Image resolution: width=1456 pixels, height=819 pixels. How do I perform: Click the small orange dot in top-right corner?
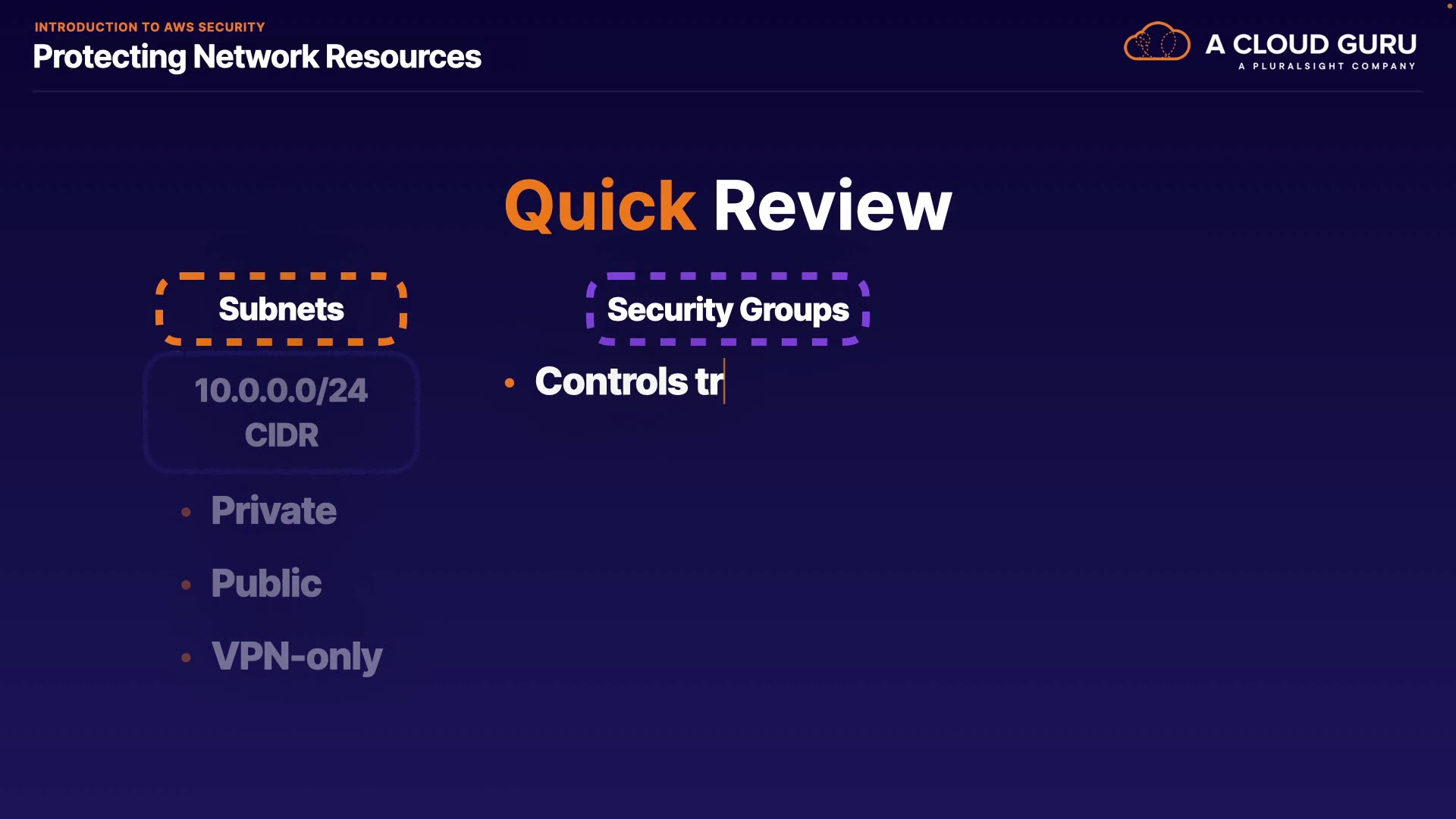[x=1449, y=6]
